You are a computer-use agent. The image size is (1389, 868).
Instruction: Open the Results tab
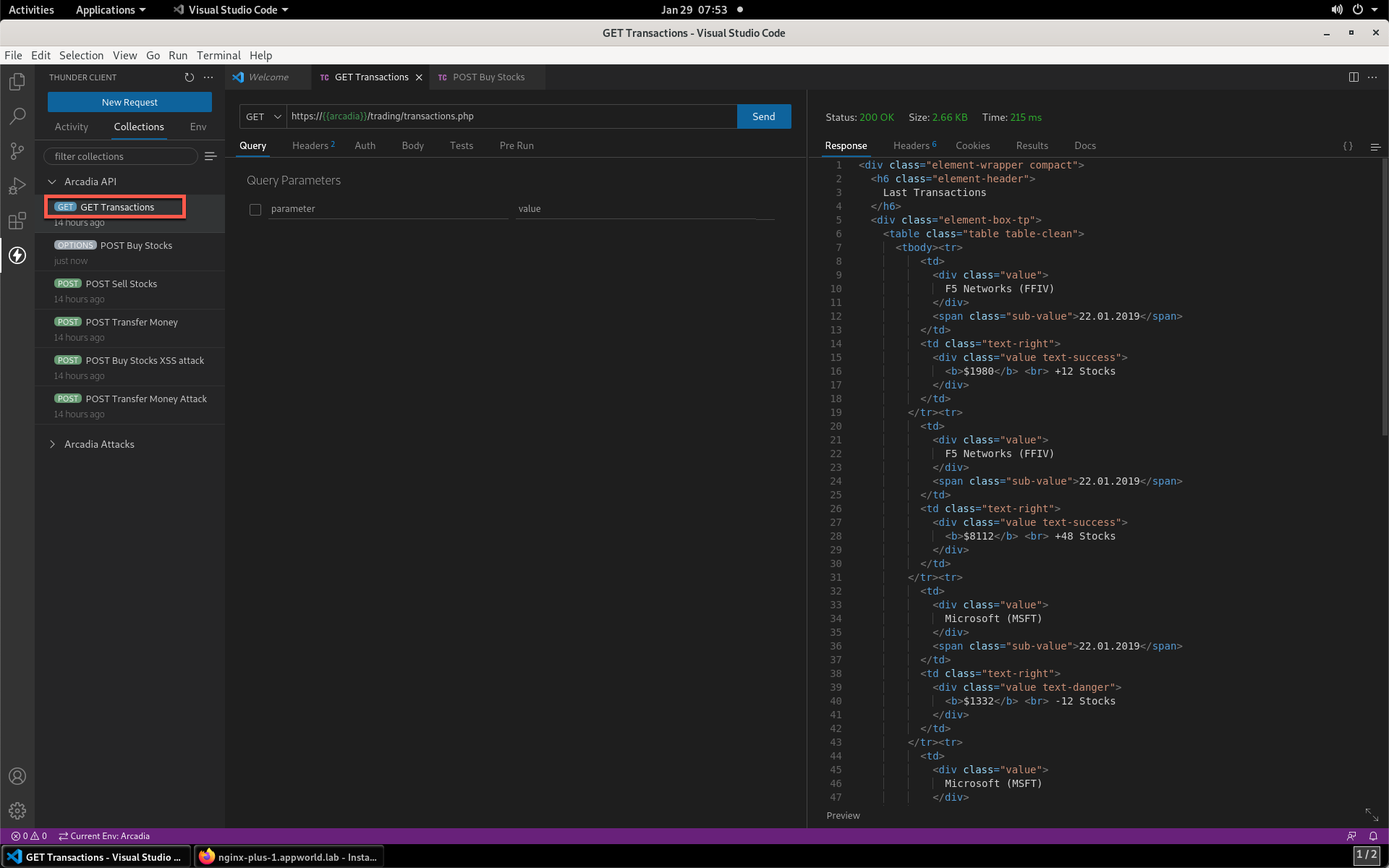point(1032,145)
